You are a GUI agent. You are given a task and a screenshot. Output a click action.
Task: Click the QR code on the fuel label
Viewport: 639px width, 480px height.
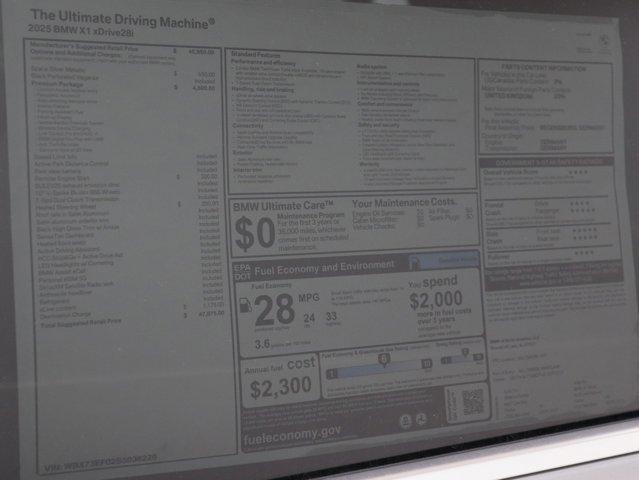473,402
